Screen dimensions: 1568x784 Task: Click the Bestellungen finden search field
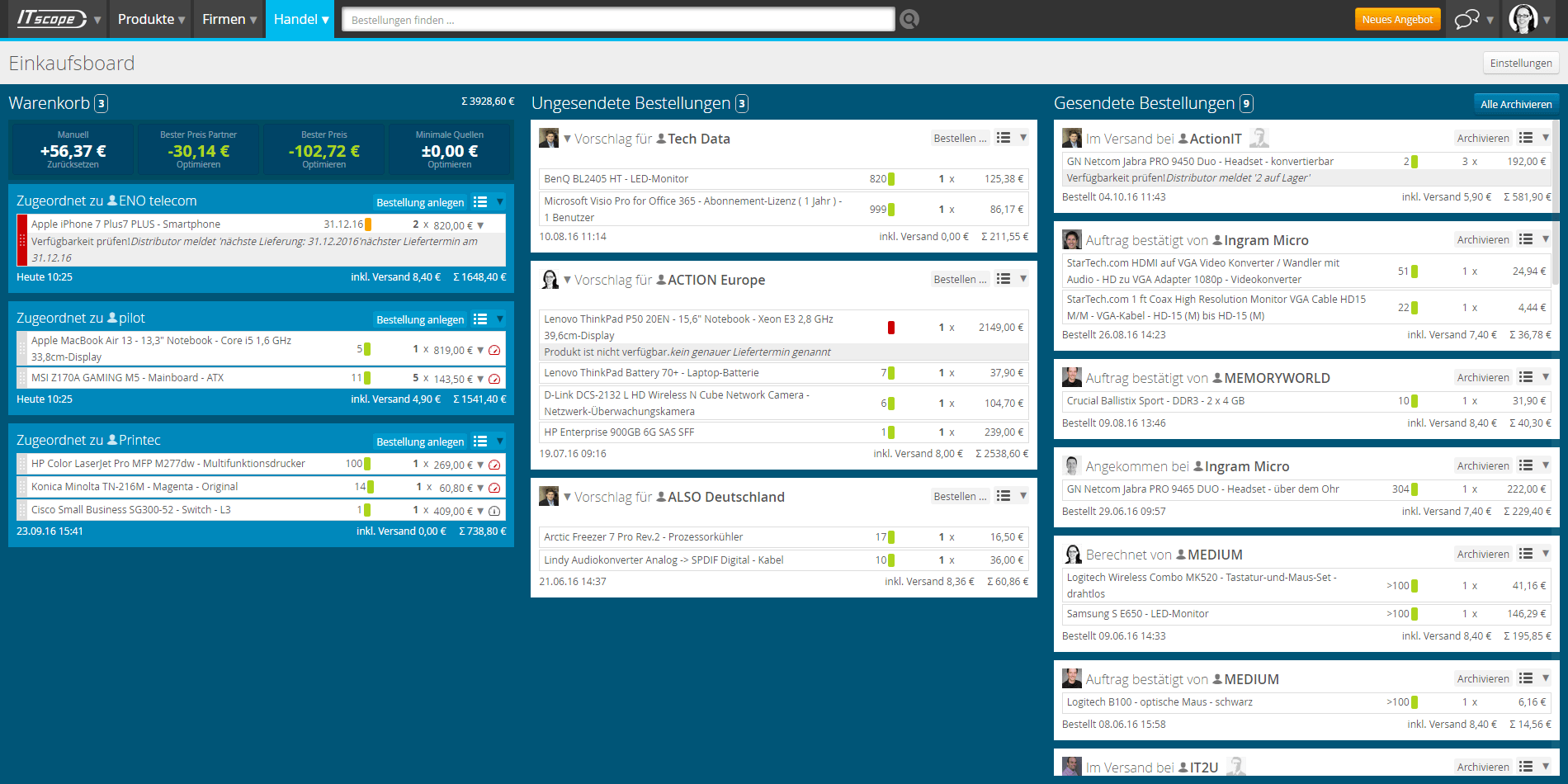point(618,19)
